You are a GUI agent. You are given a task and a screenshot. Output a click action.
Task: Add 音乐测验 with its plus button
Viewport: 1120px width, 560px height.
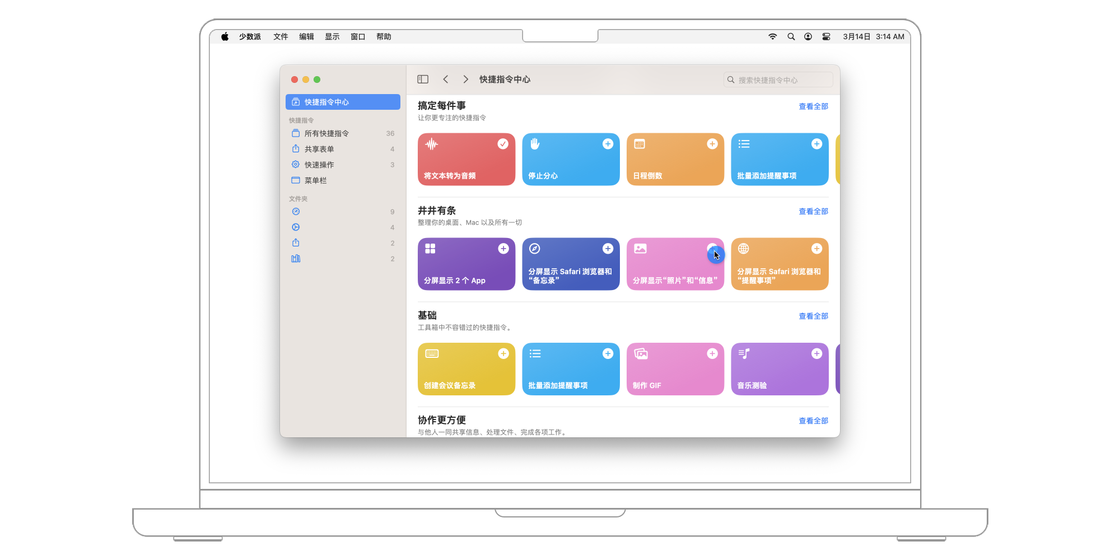(x=816, y=354)
